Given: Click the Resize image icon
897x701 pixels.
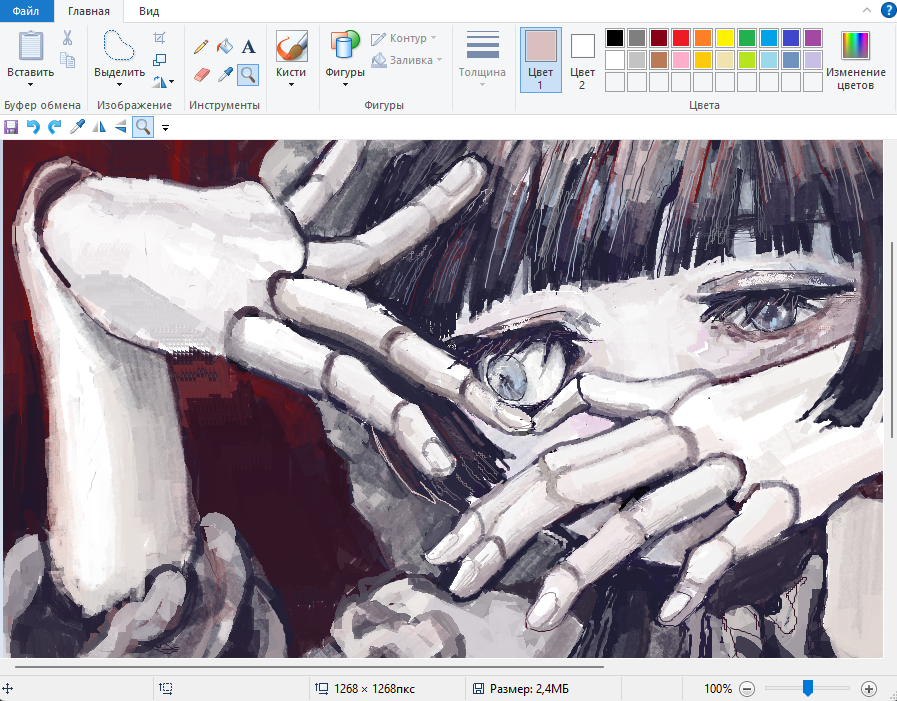Looking at the screenshot, I should pos(160,60).
